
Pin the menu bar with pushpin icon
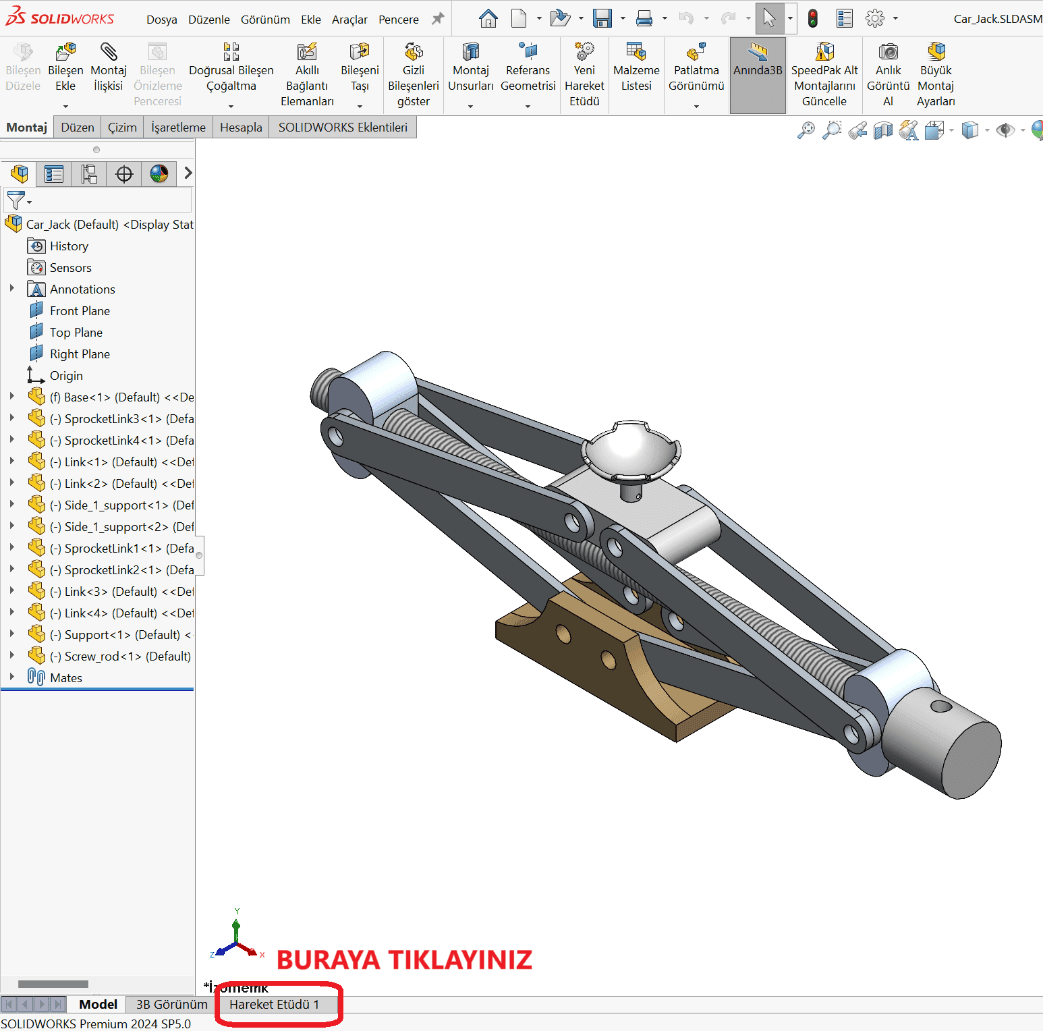click(437, 19)
